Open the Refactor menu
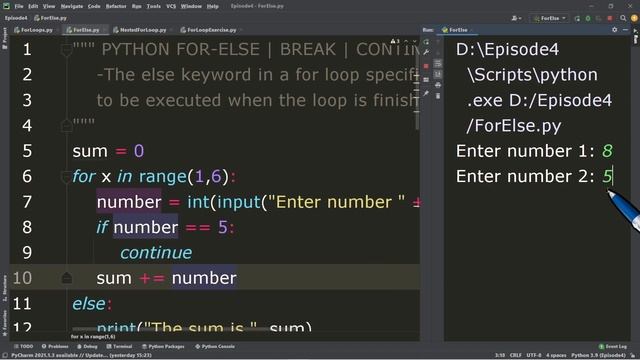Image resolution: width=640 pixels, height=360 pixels. 116,6
